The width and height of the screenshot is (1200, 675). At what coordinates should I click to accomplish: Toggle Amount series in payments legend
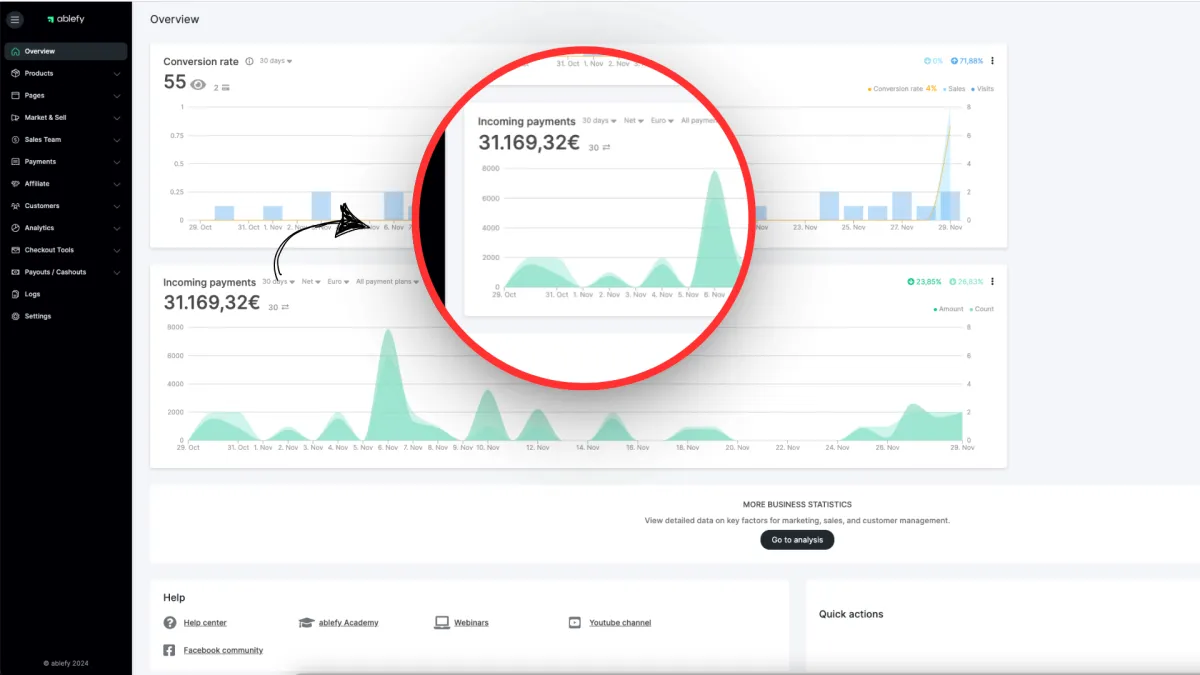point(948,309)
